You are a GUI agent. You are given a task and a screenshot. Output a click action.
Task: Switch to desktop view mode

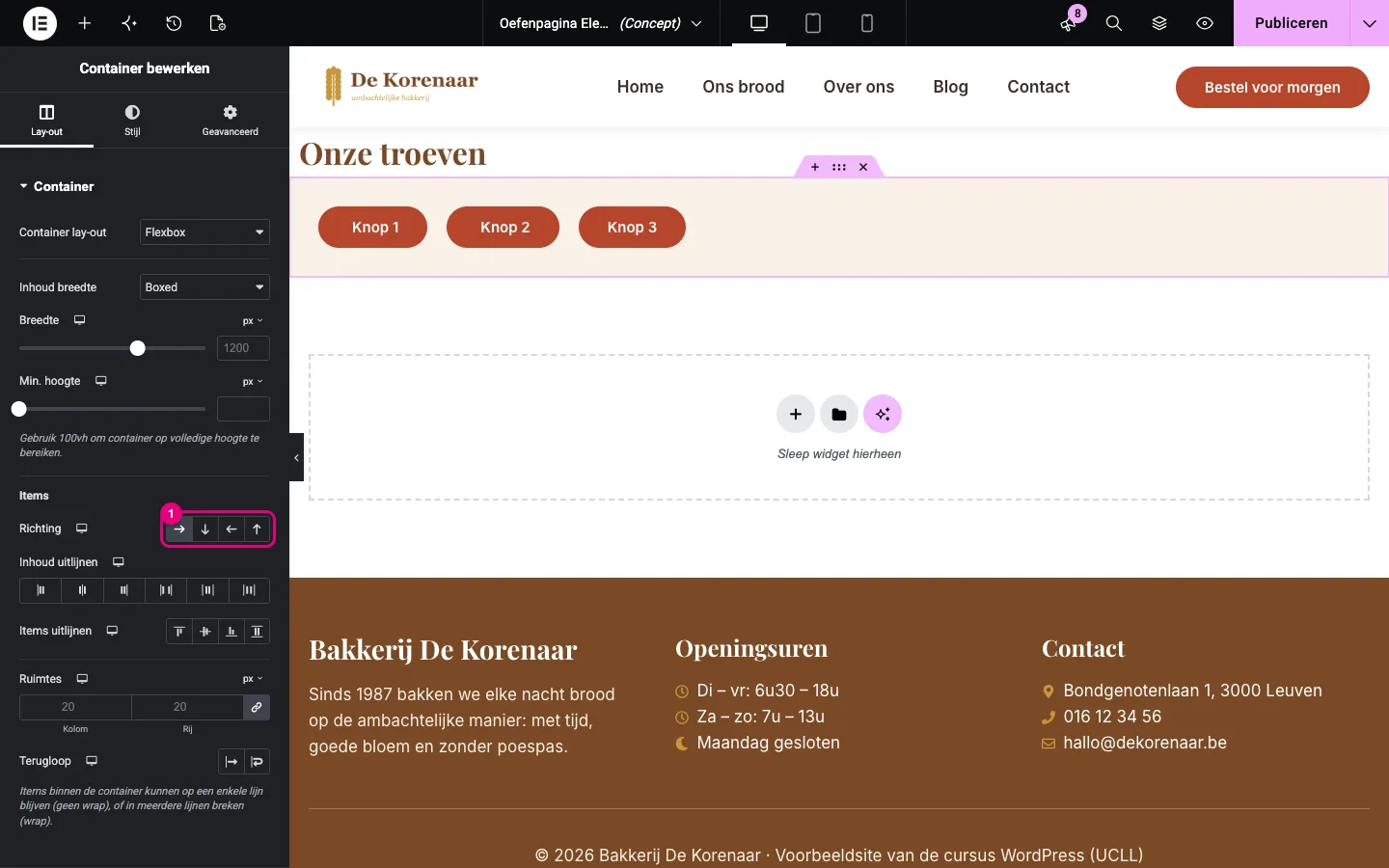(x=759, y=23)
